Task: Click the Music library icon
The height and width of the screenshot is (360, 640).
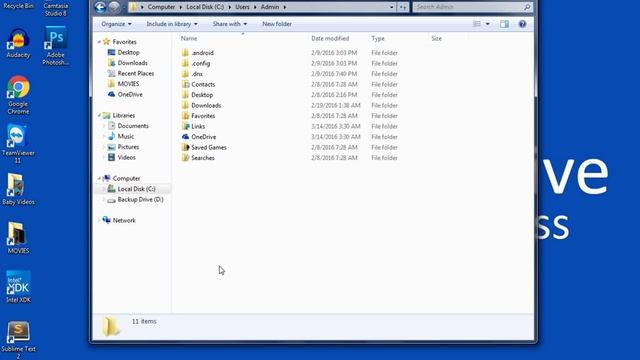Action: coord(111,136)
